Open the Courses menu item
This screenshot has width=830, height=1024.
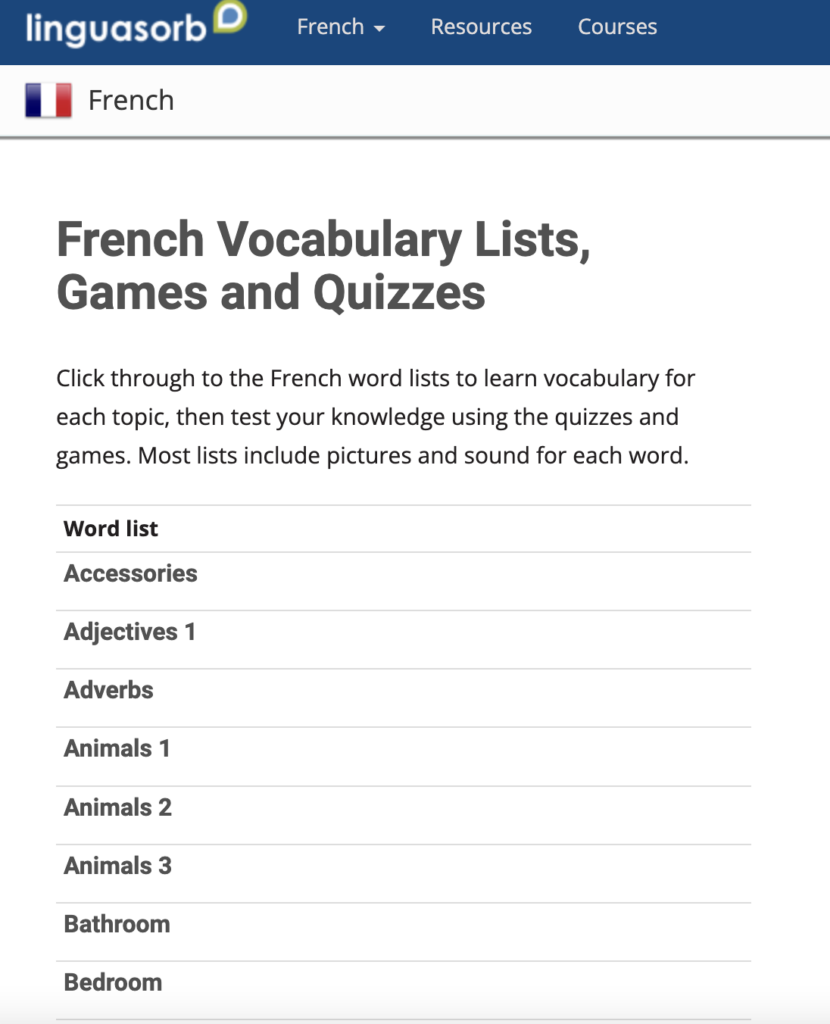(617, 27)
